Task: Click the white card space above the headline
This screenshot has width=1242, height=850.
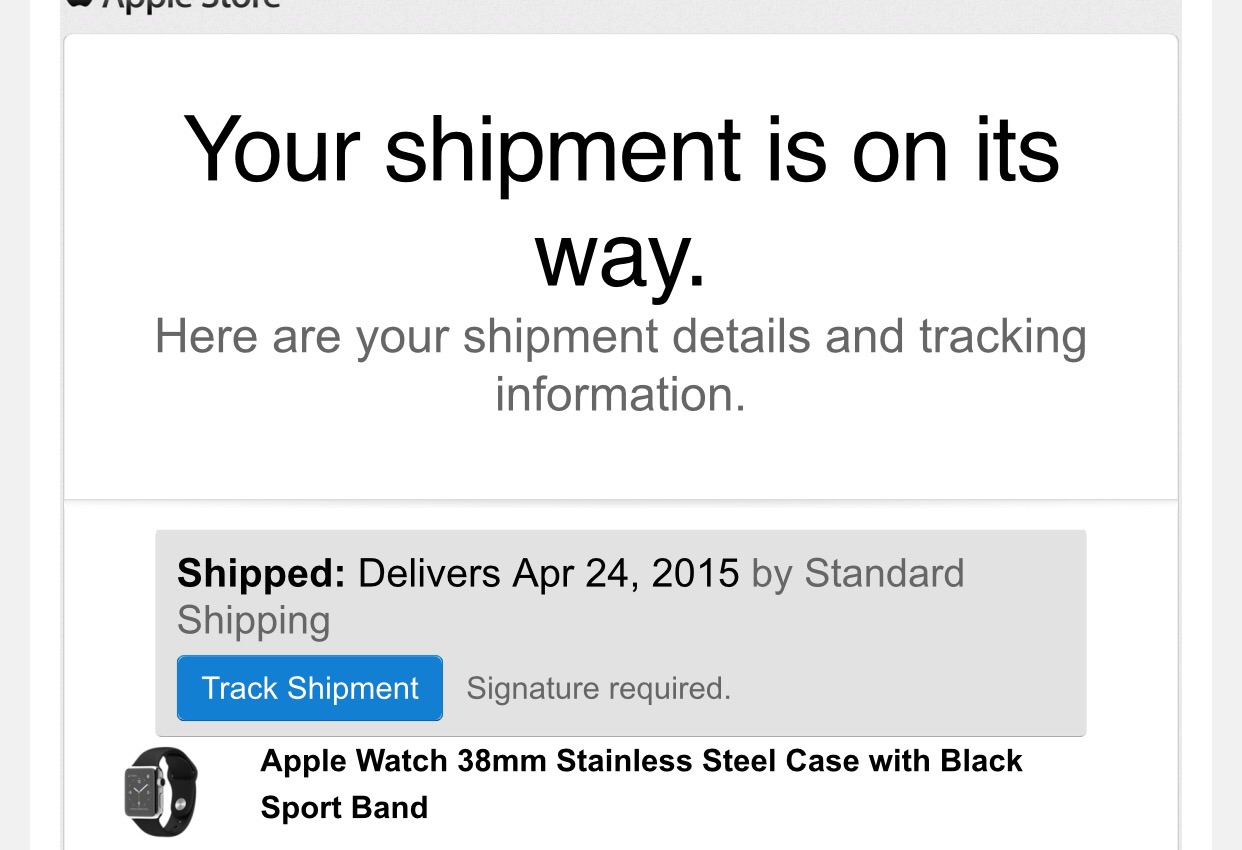Action: 621,70
